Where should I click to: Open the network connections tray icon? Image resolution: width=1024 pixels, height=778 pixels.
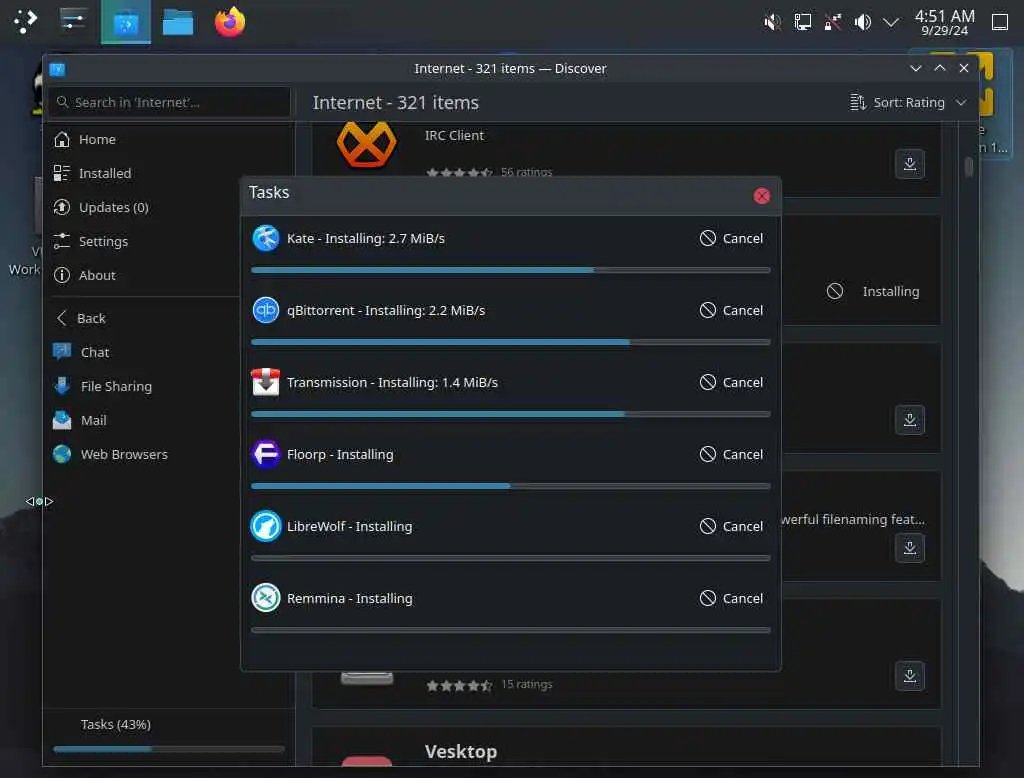tap(833, 22)
